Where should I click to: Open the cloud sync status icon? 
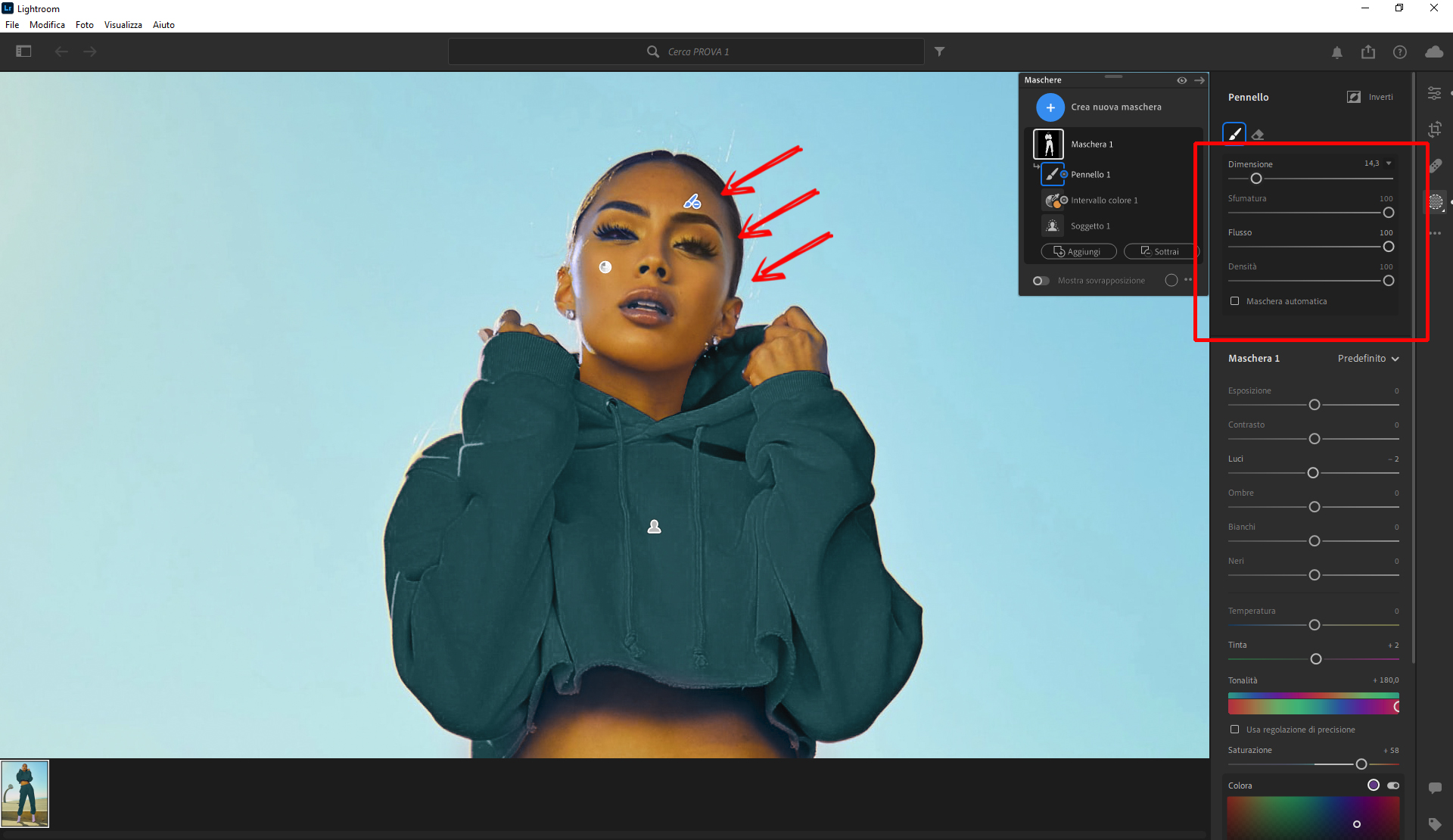tap(1433, 51)
